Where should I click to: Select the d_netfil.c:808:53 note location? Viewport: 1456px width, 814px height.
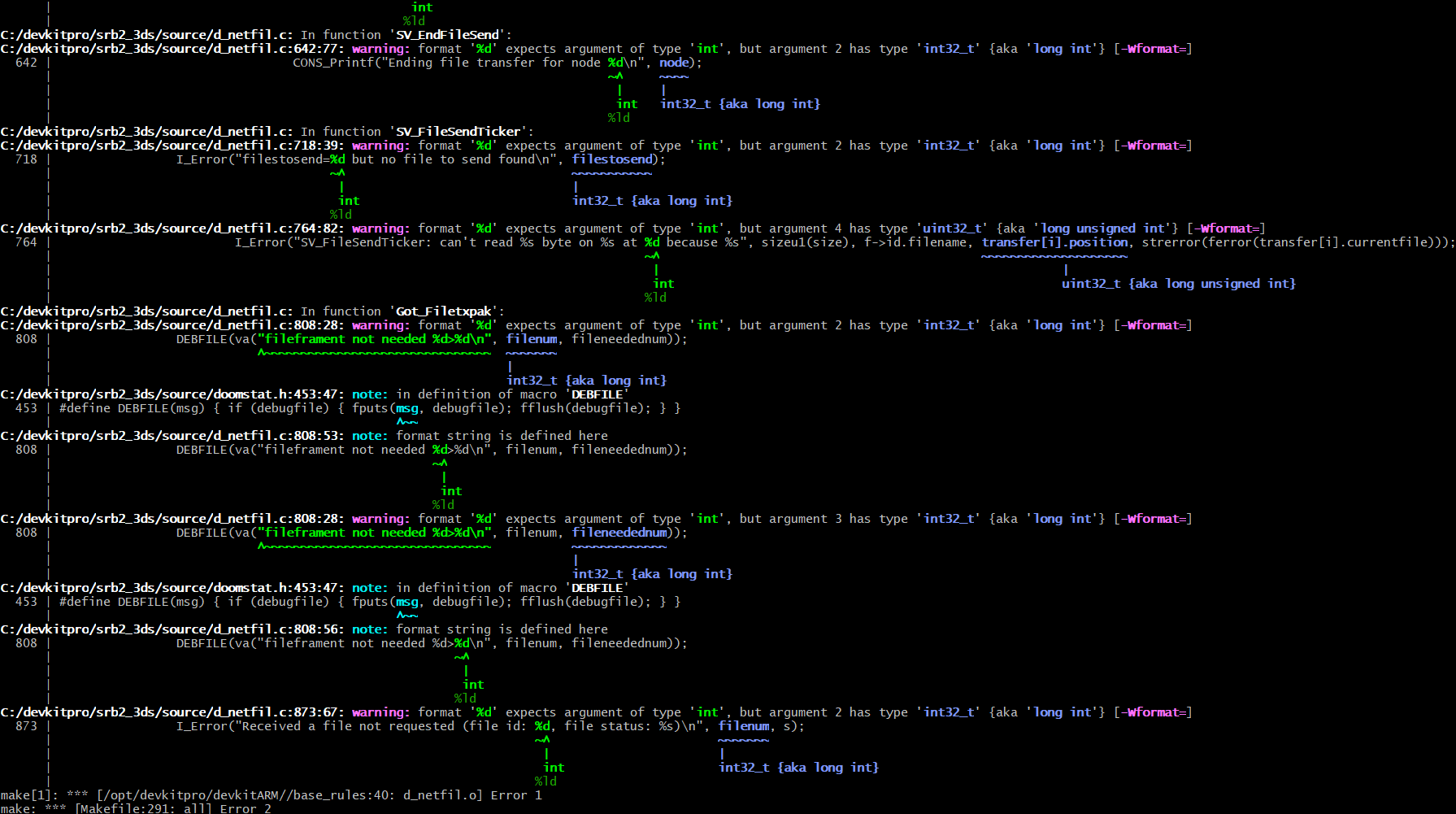coord(172,436)
